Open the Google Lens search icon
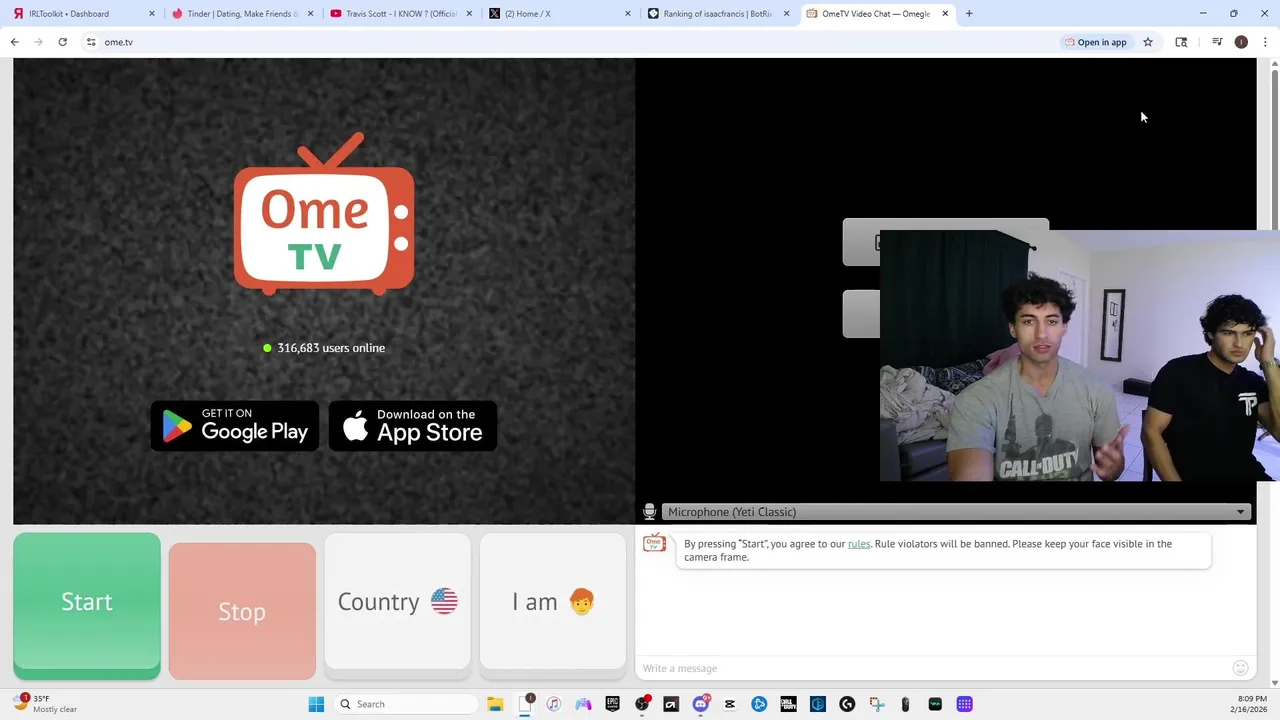The width and height of the screenshot is (1280, 720). point(1181,42)
